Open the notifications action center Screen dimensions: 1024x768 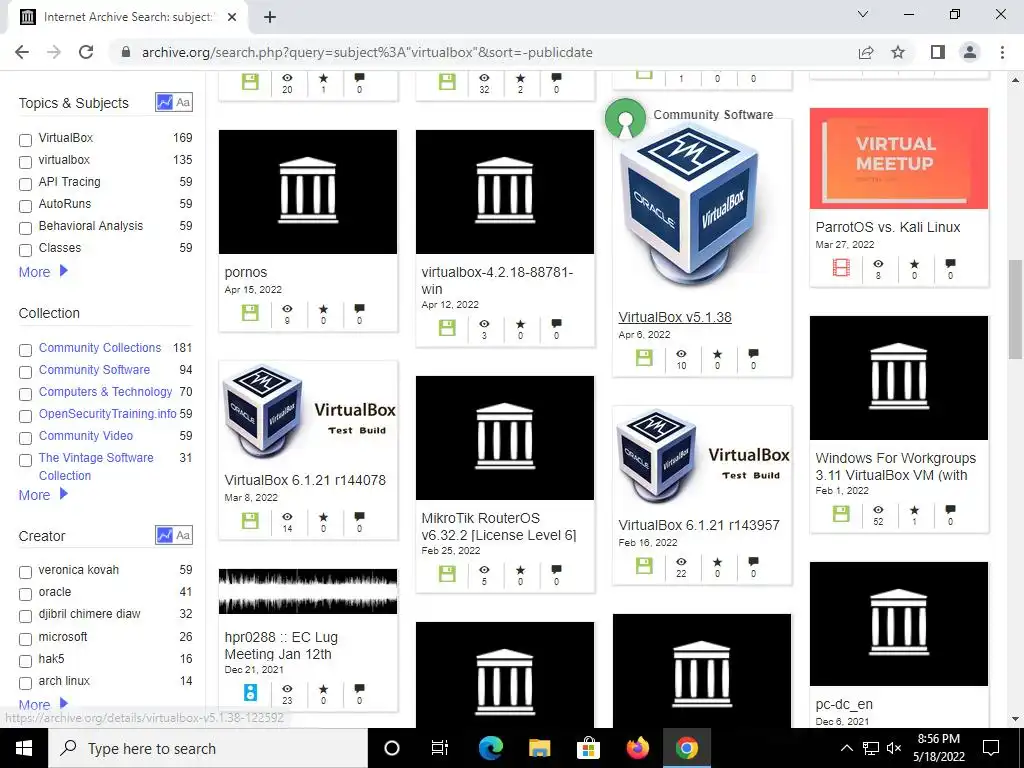click(991, 748)
